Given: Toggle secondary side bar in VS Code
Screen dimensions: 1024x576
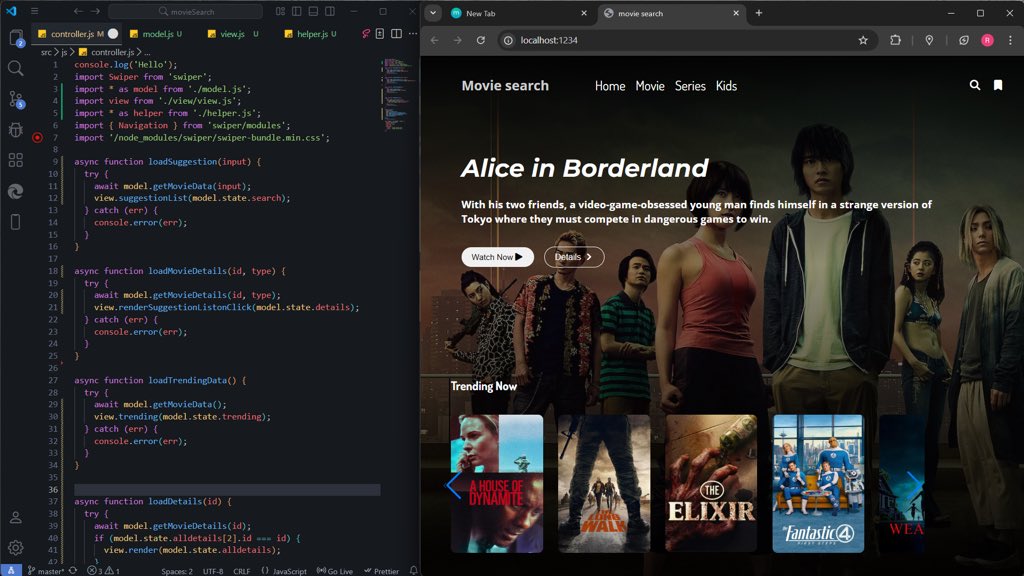Looking at the screenshot, I should point(330,11).
